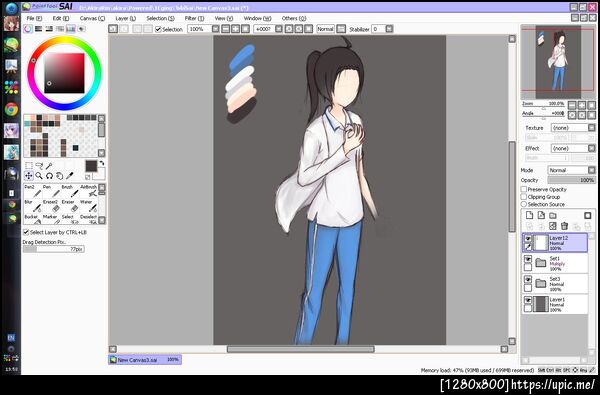The image size is (600, 395).
Task: Activate the hand pan tool
Action: click(59, 176)
